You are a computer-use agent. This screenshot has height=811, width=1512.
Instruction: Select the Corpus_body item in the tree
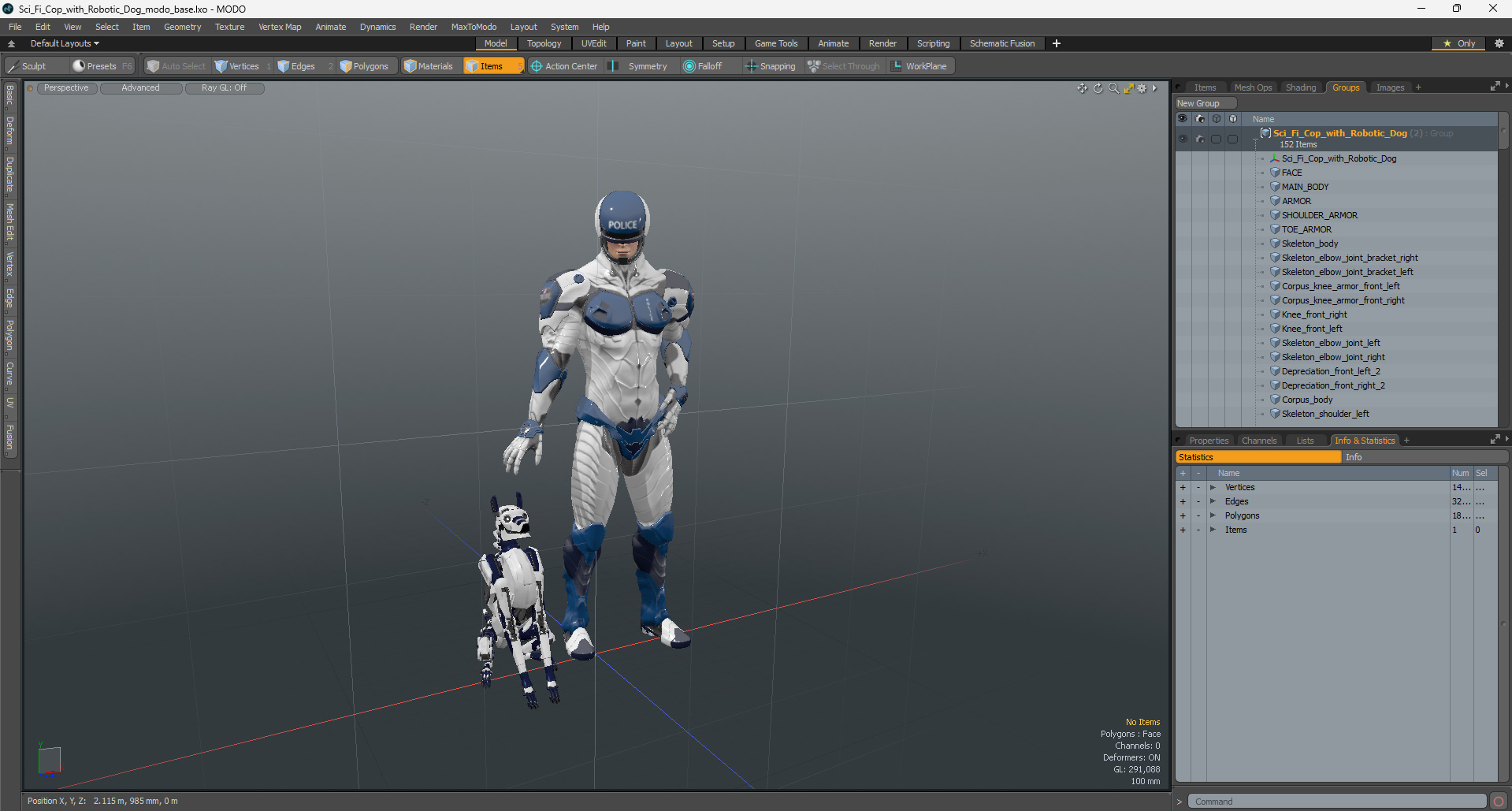(1307, 400)
